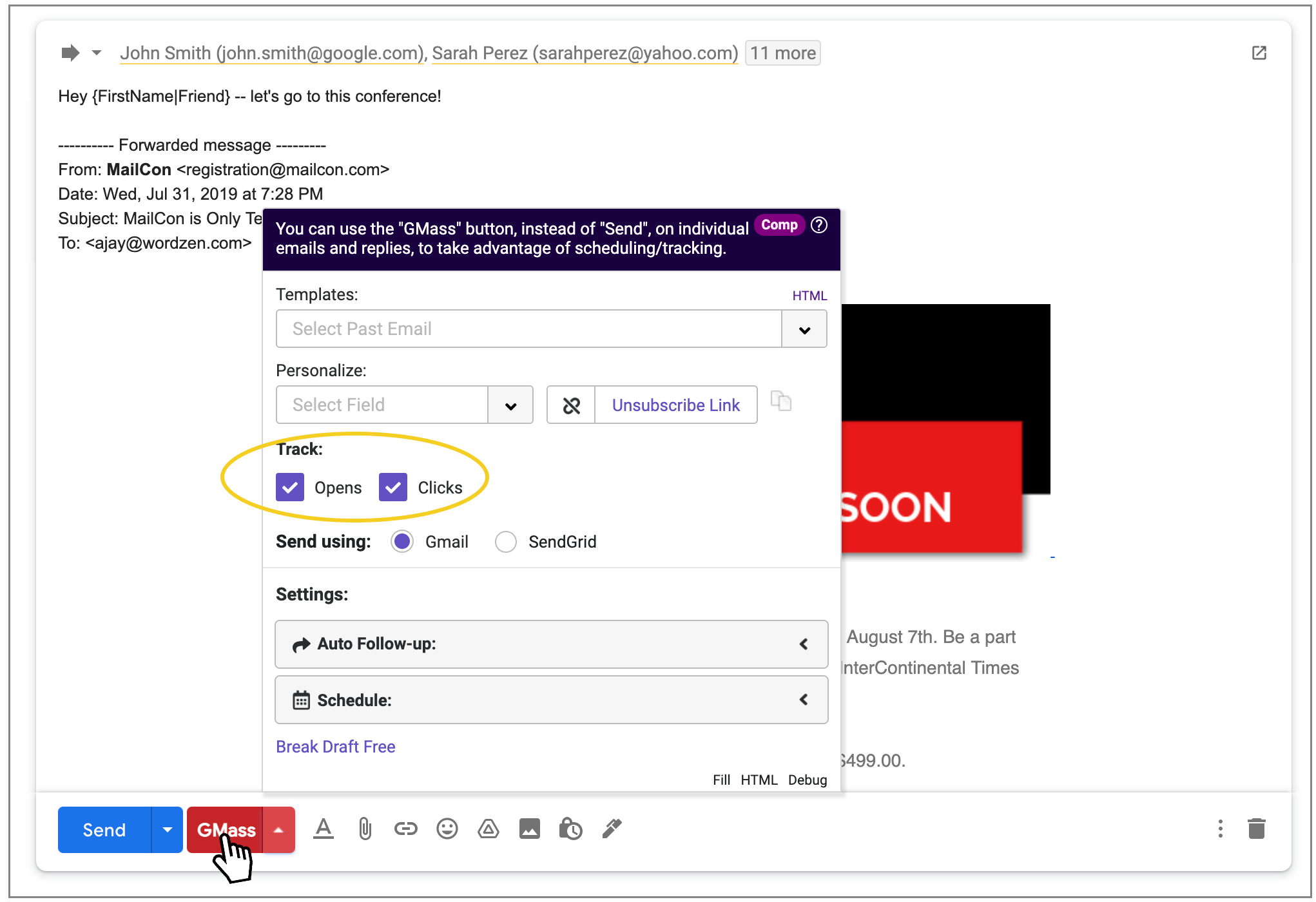Screen dimensions: 1316x902
Task: Open GMass help question mark icon
Action: pos(819,225)
